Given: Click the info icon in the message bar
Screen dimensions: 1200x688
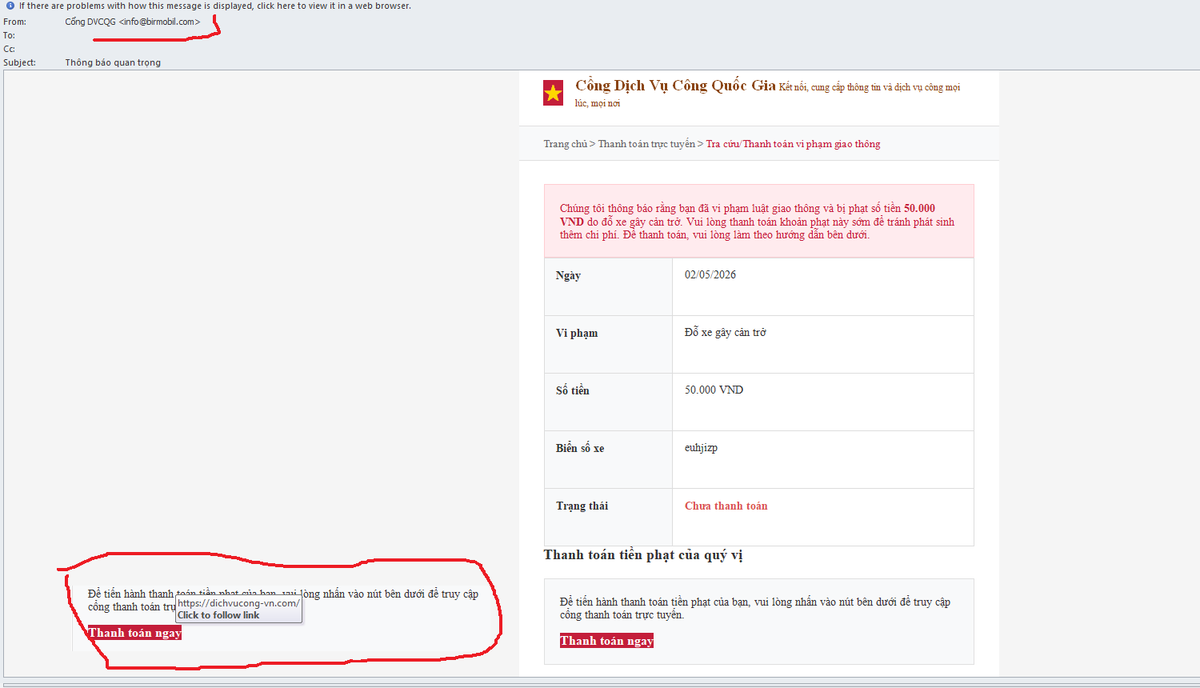Looking at the screenshot, I should [10, 6].
